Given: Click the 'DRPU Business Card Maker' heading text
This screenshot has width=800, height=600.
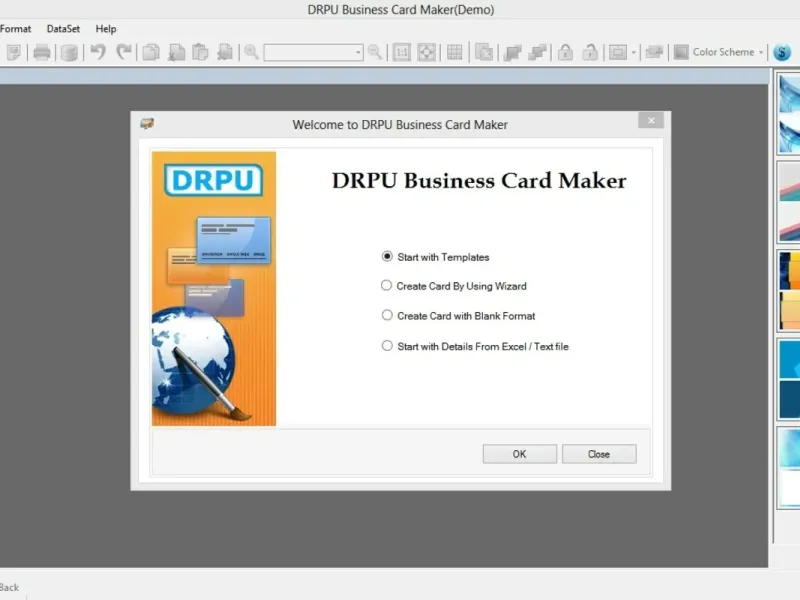Looking at the screenshot, I should 479,181.
